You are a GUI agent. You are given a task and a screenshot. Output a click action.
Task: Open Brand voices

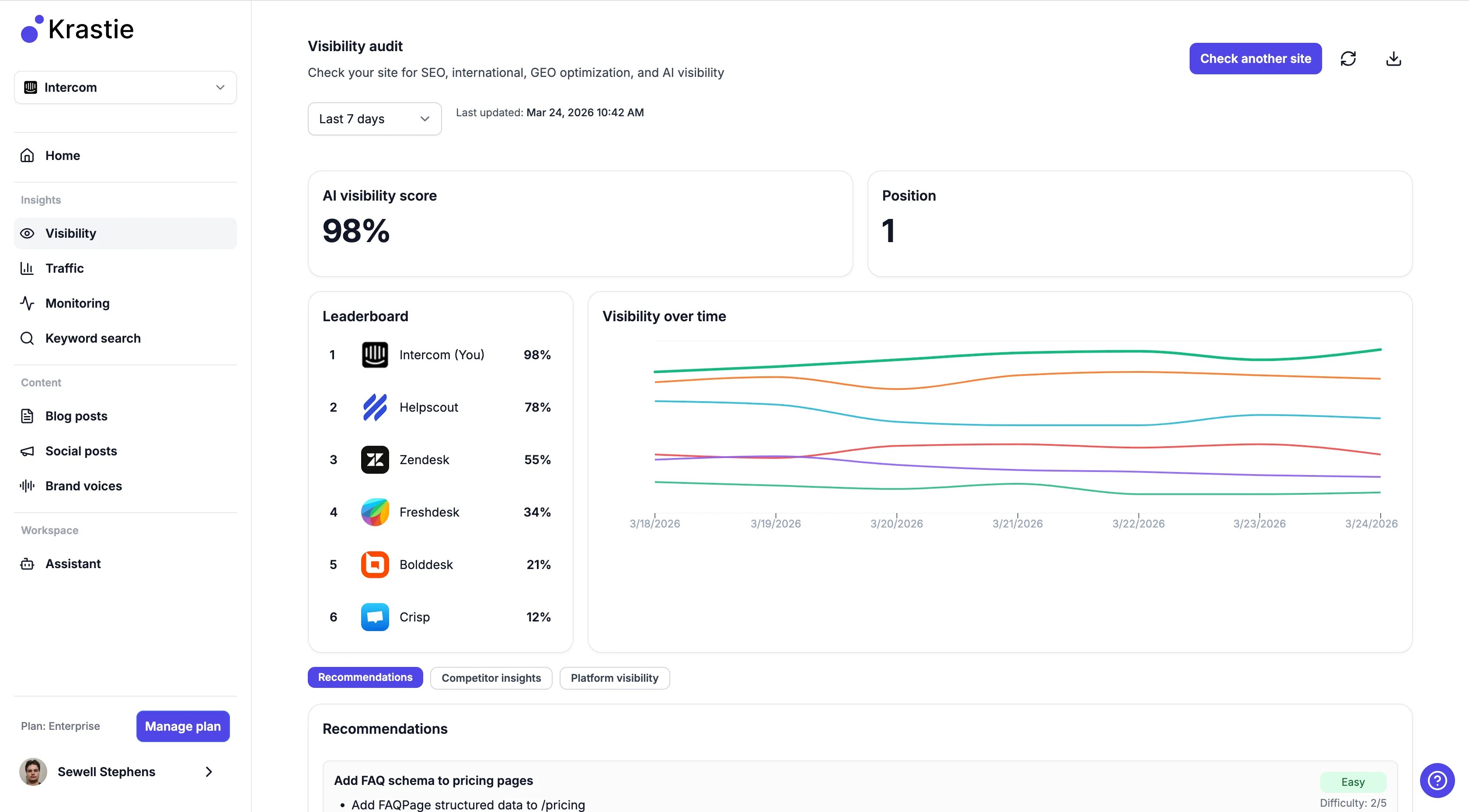point(125,486)
